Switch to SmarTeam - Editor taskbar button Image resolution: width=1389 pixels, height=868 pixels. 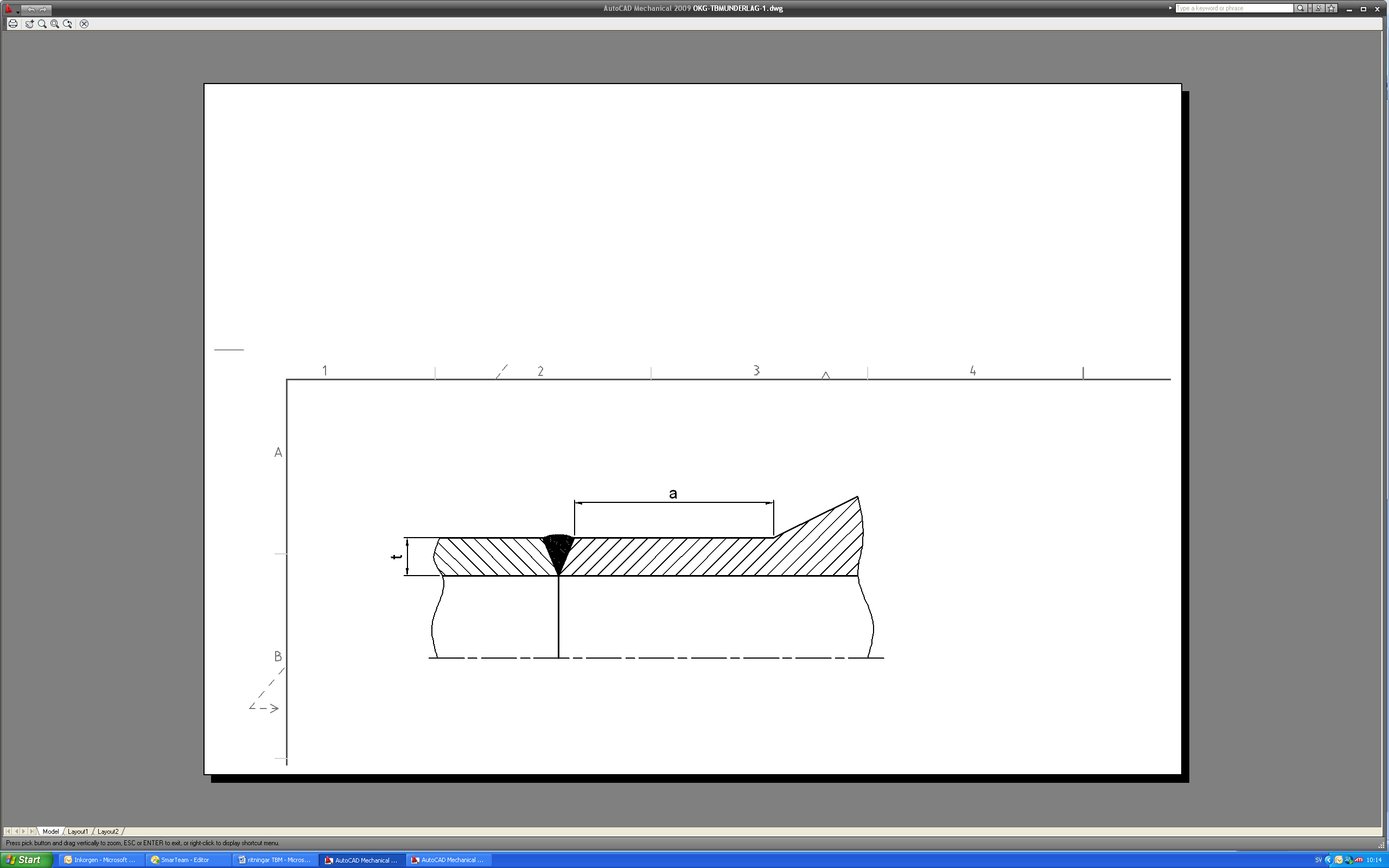(x=189, y=860)
